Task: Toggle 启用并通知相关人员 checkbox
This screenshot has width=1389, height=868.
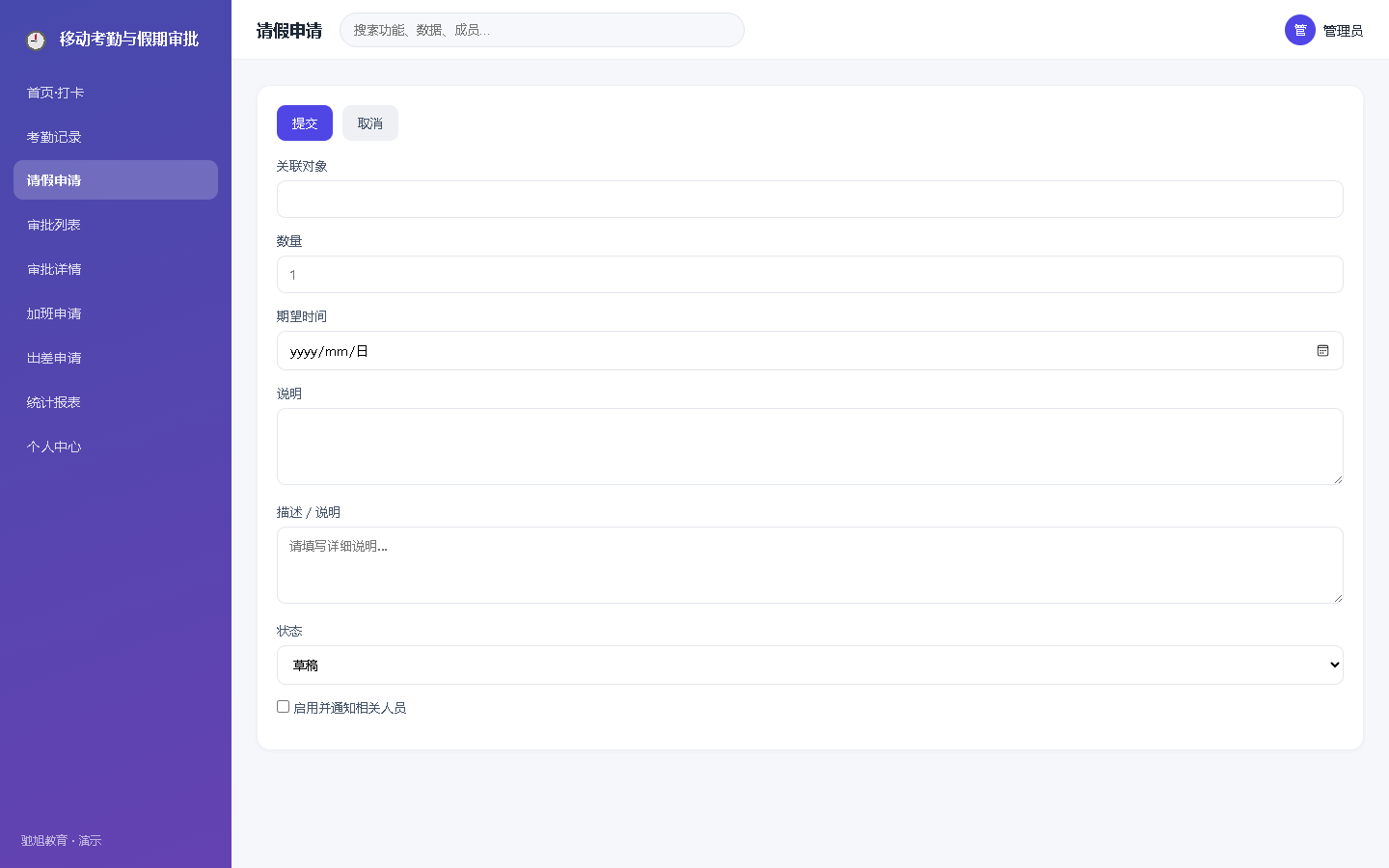Action: tap(283, 707)
